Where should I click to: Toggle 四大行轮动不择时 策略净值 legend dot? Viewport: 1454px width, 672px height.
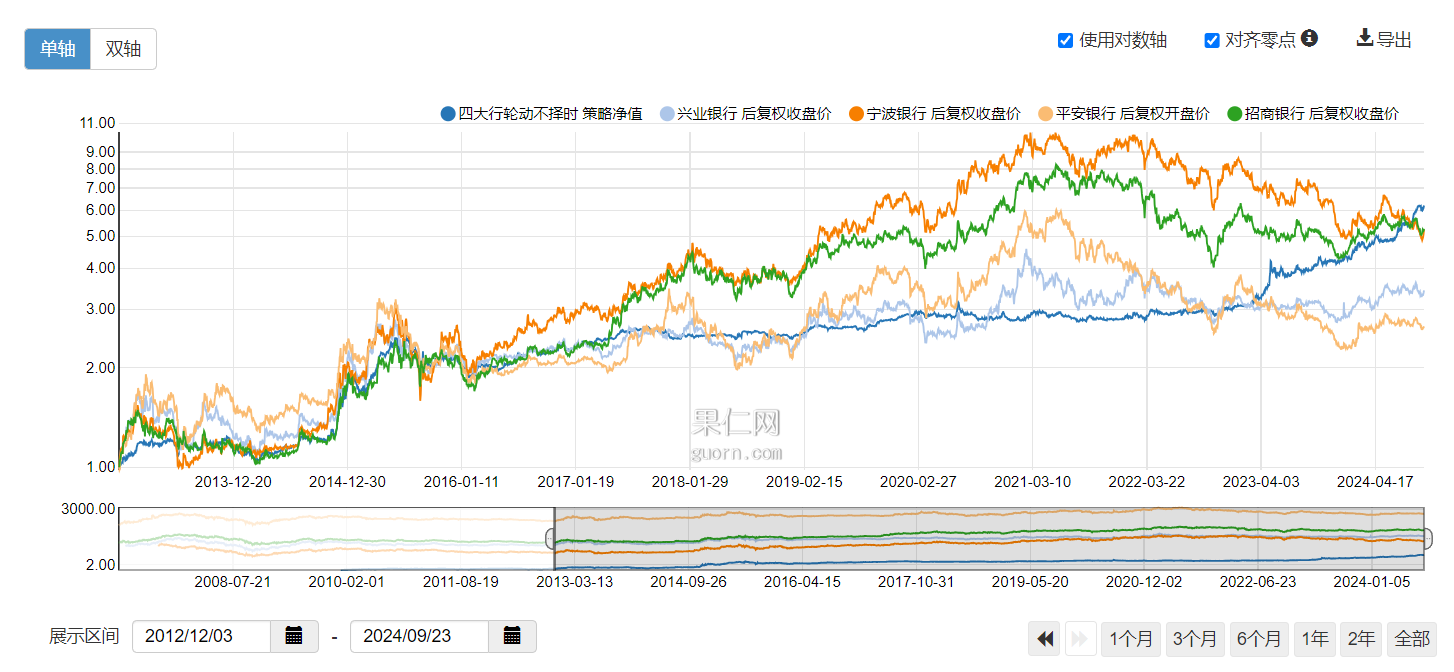tap(448, 114)
